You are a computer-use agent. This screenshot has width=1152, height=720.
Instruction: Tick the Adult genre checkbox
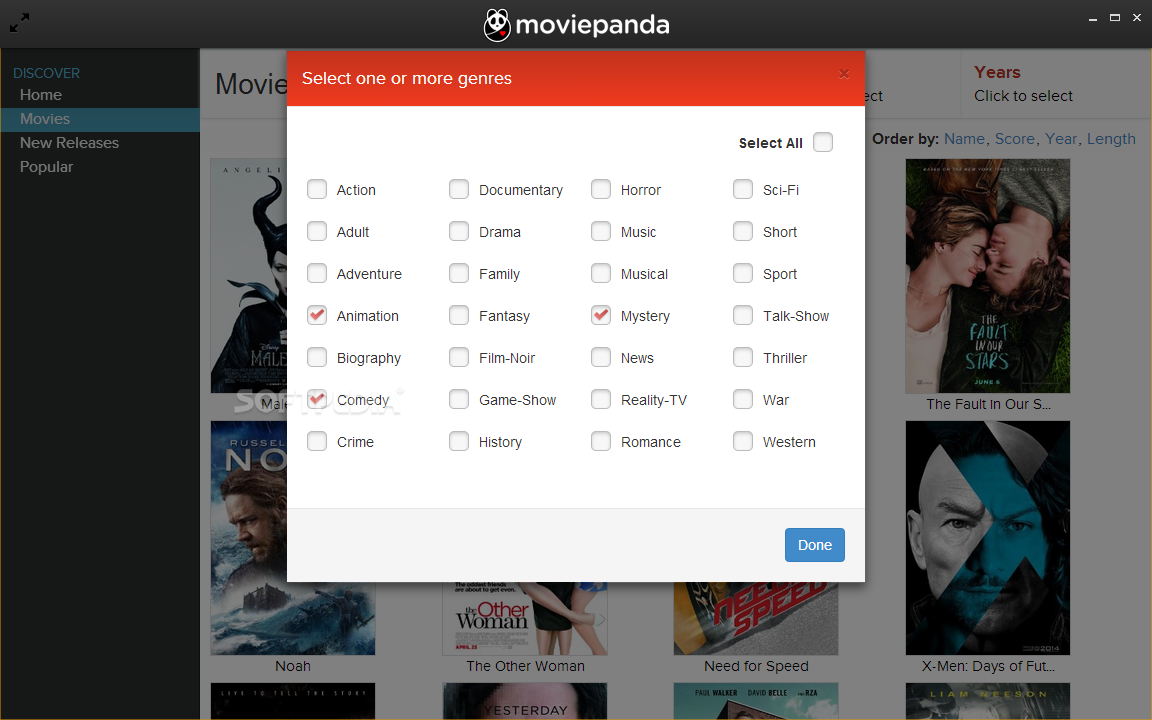[317, 231]
